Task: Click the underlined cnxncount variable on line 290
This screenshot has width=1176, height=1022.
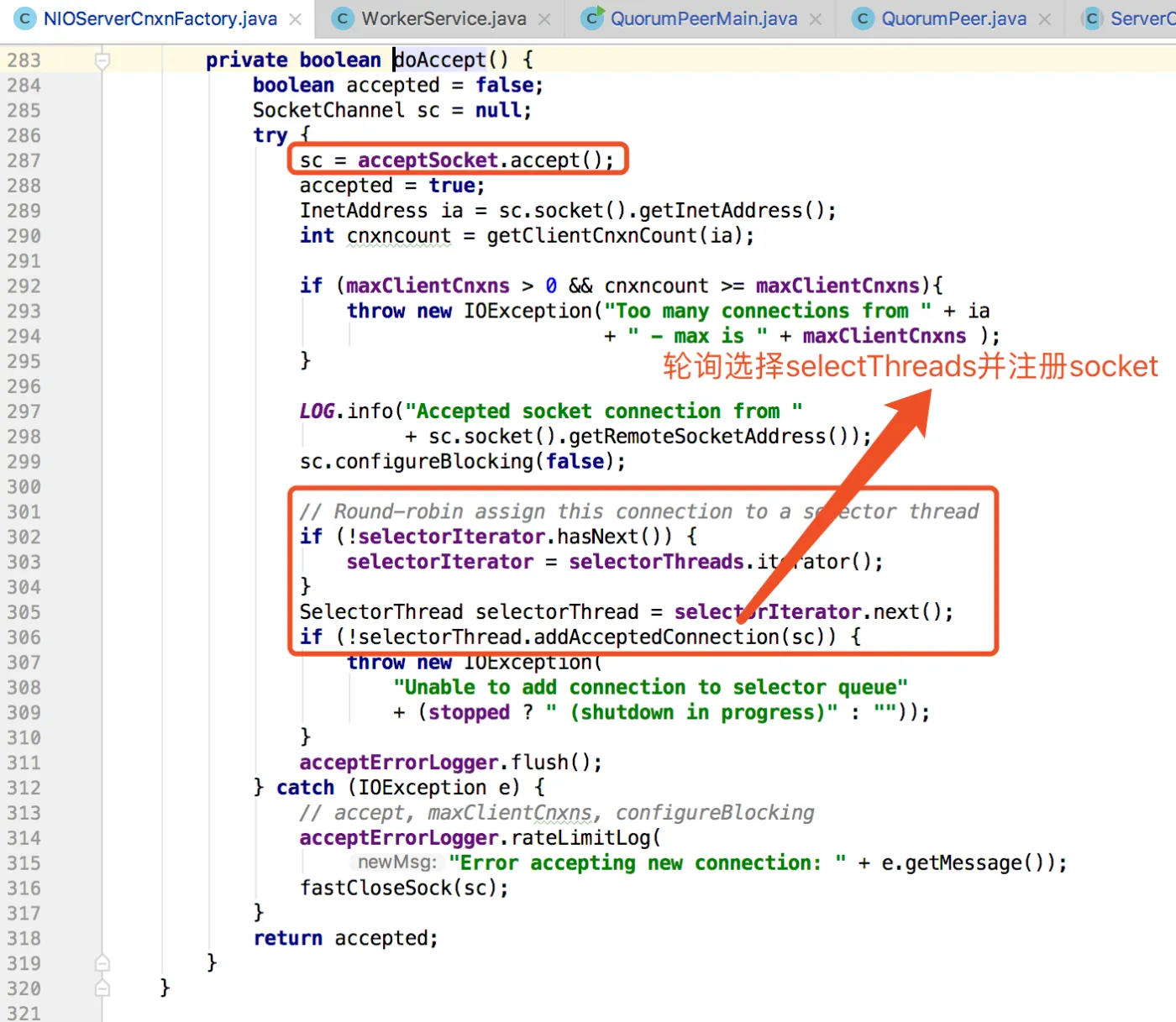Action: [x=398, y=236]
